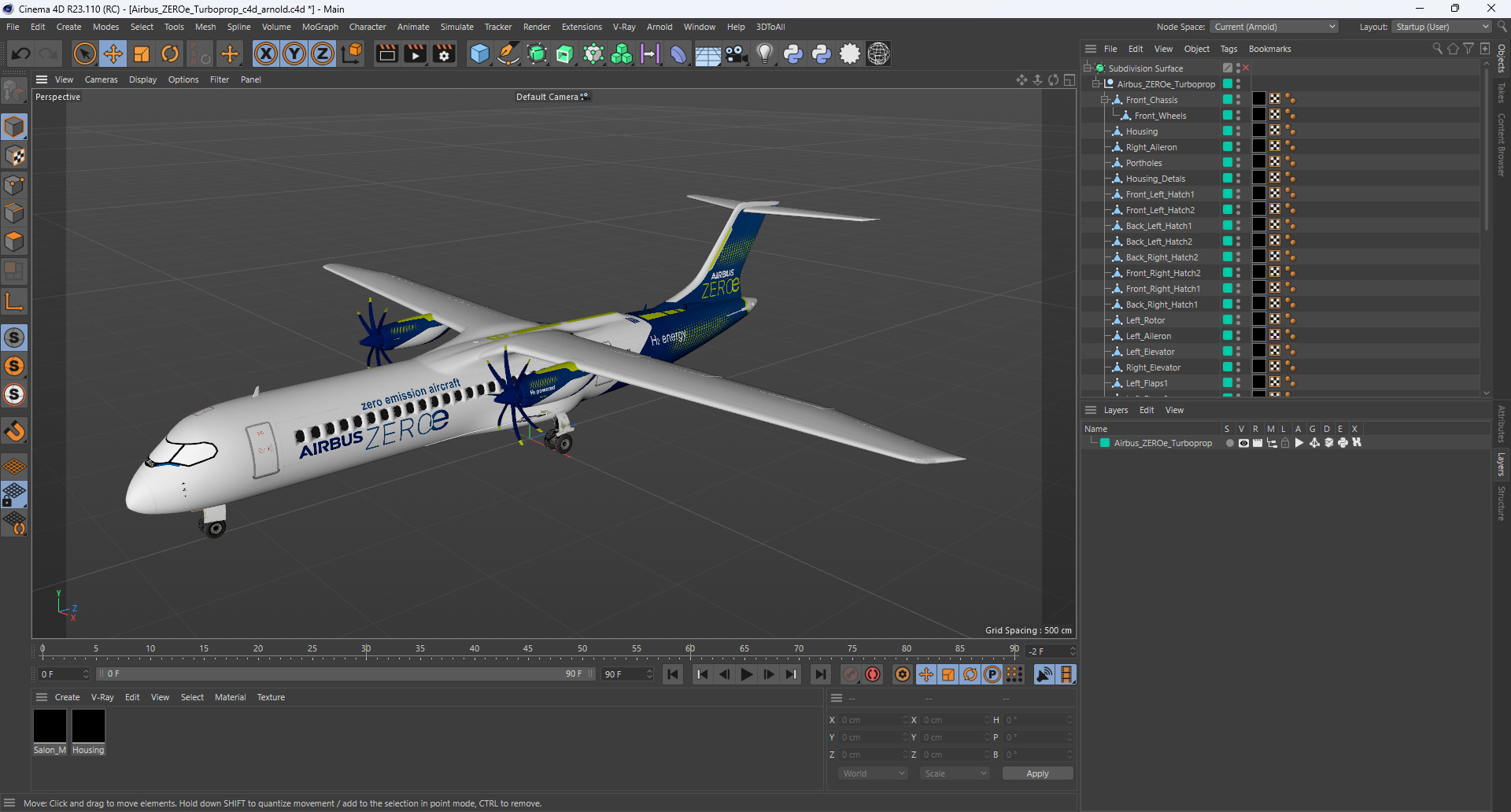
Task: Collapse the Subdivision Surface tree item
Action: 1088,68
